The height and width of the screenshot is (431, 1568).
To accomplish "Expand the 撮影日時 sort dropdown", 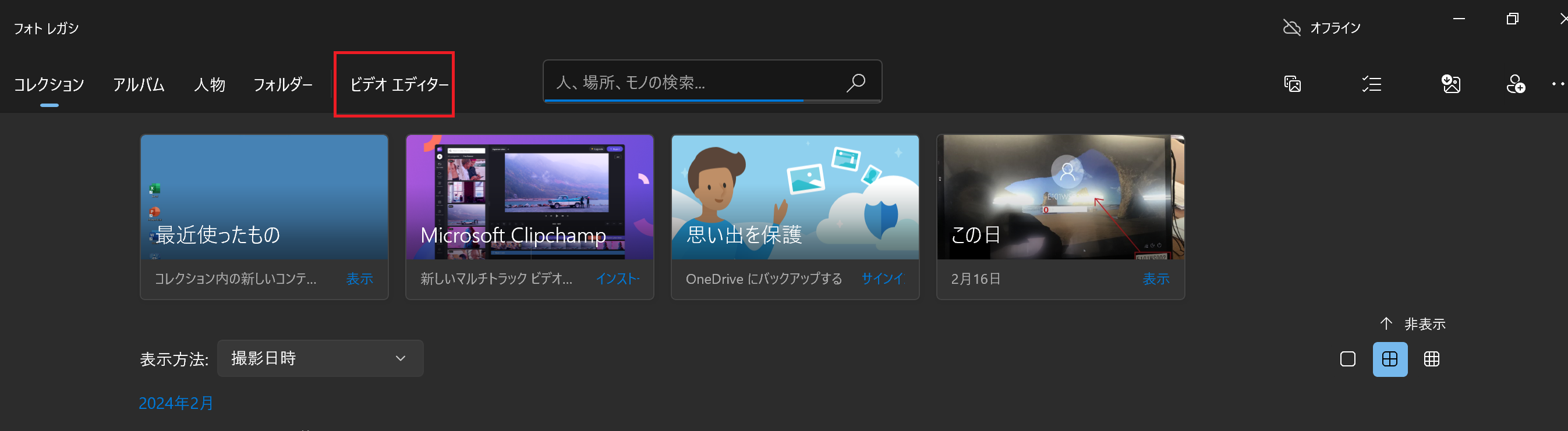I will coord(320,359).
